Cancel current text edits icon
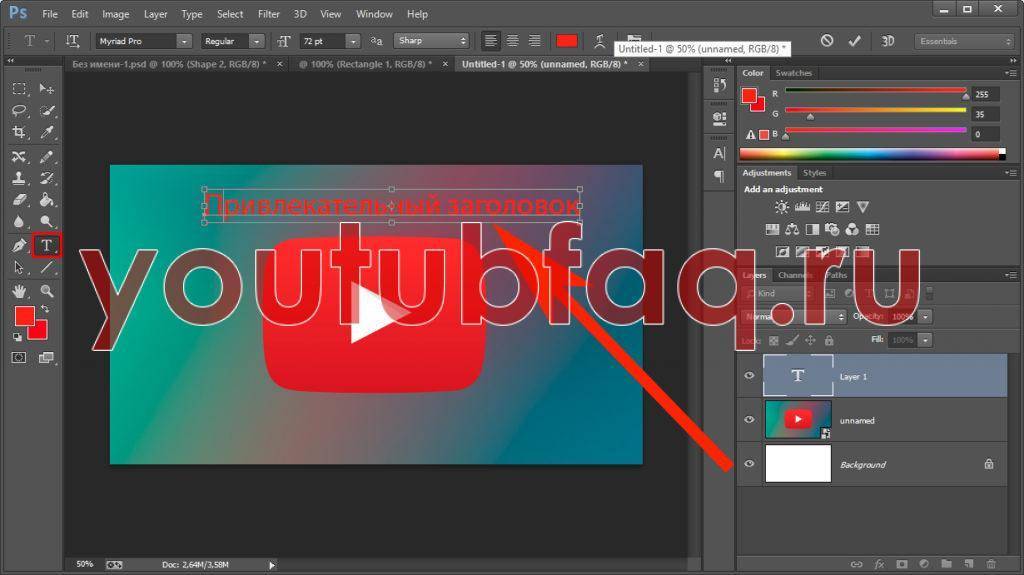This screenshot has height=575, width=1024. 827,41
